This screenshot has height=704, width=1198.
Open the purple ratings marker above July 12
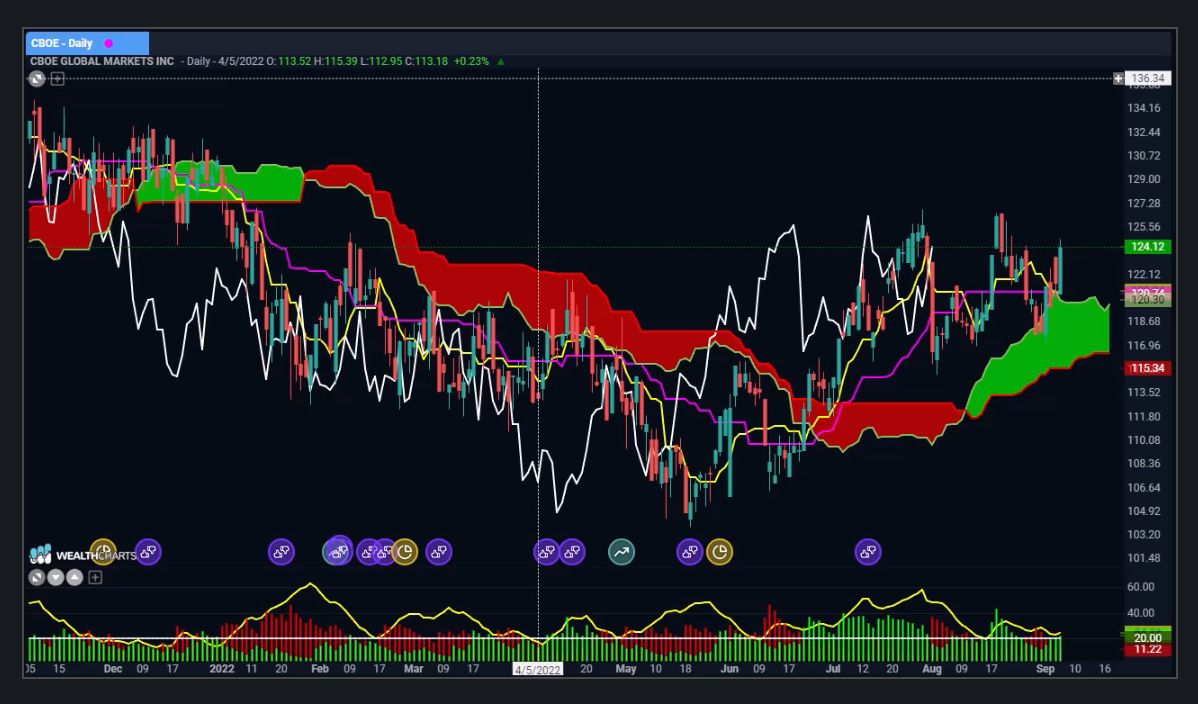point(868,551)
